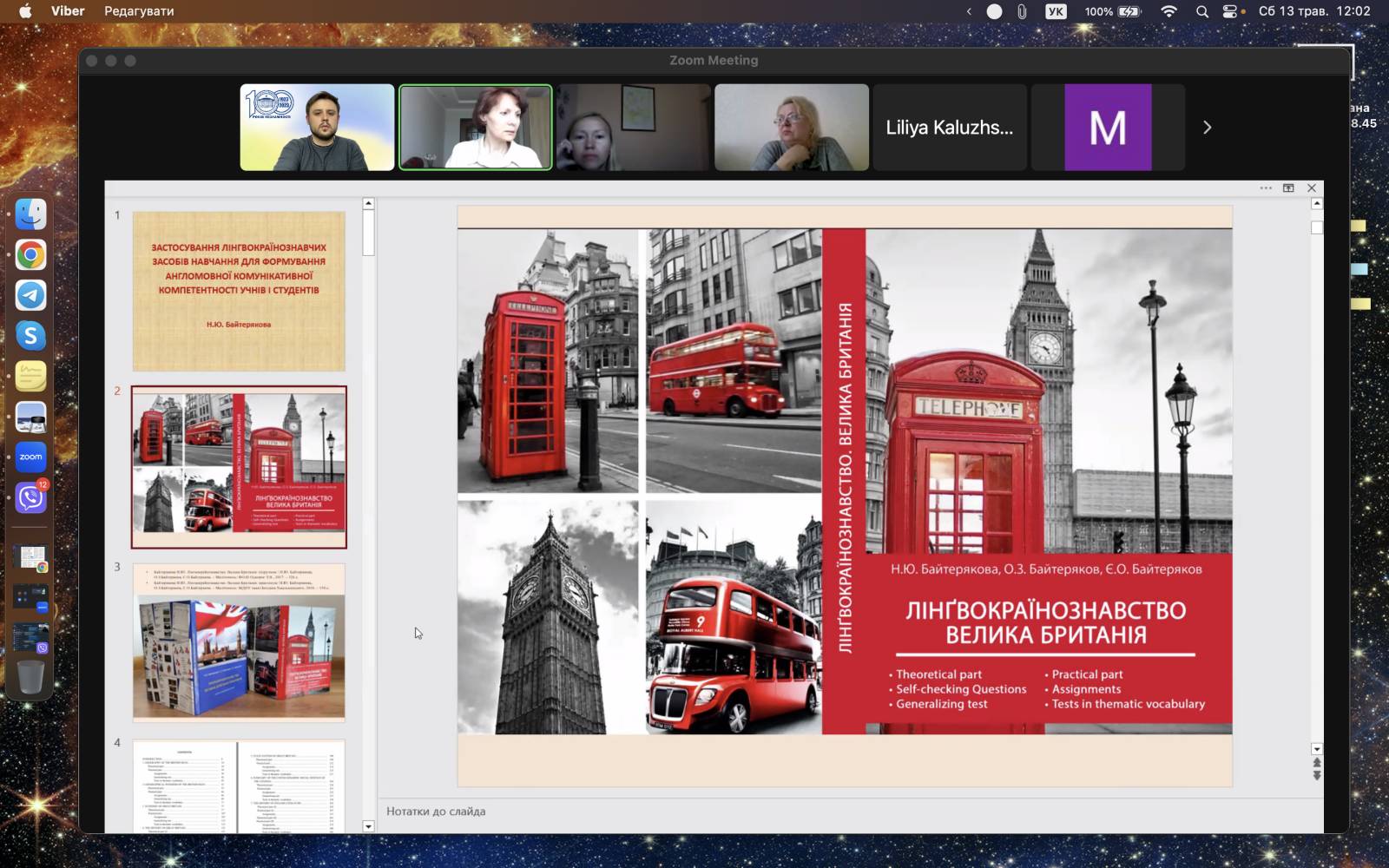
Task: Open the Редагувати menu
Action: click(139, 11)
